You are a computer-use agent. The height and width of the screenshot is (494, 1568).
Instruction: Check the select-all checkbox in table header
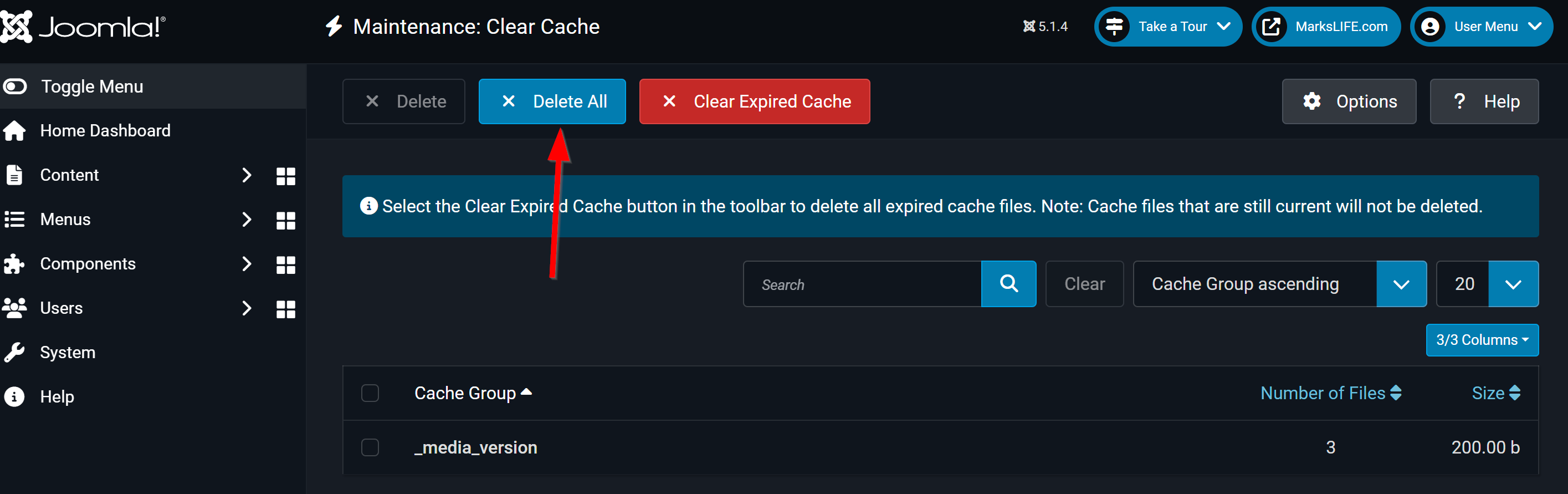pos(370,393)
